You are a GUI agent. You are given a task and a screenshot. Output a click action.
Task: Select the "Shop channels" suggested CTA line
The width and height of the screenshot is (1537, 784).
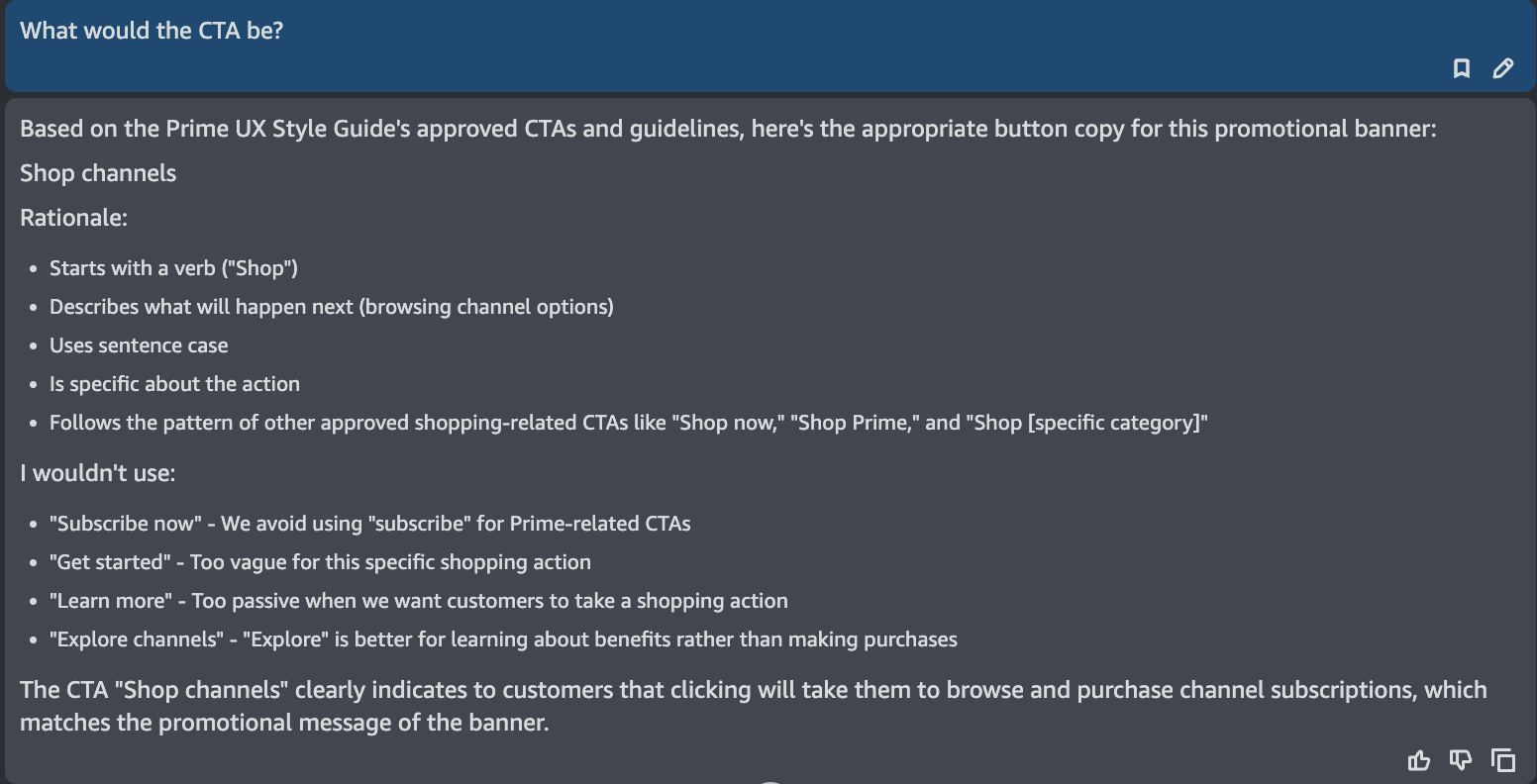point(98,173)
